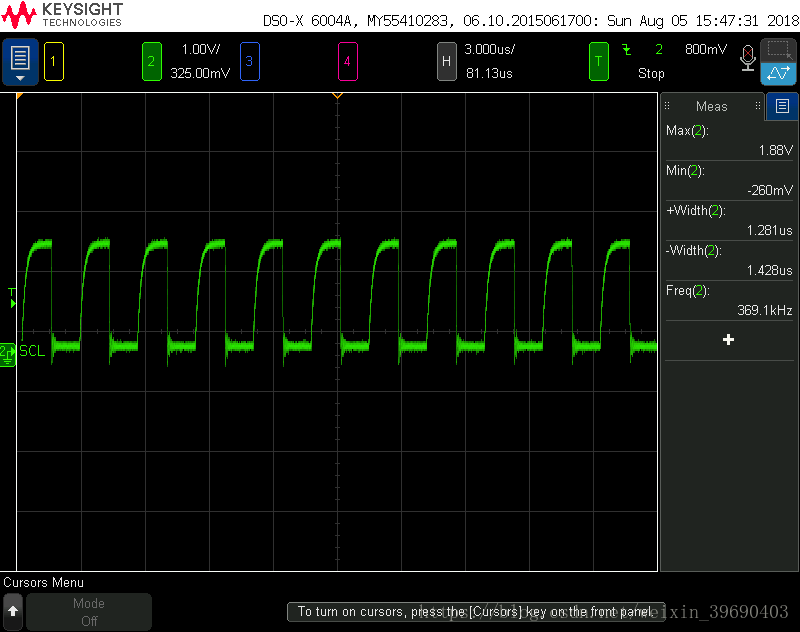Click the Keysight Technologies logo
The height and width of the screenshot is (632, 800).
(x=62, y=15)
